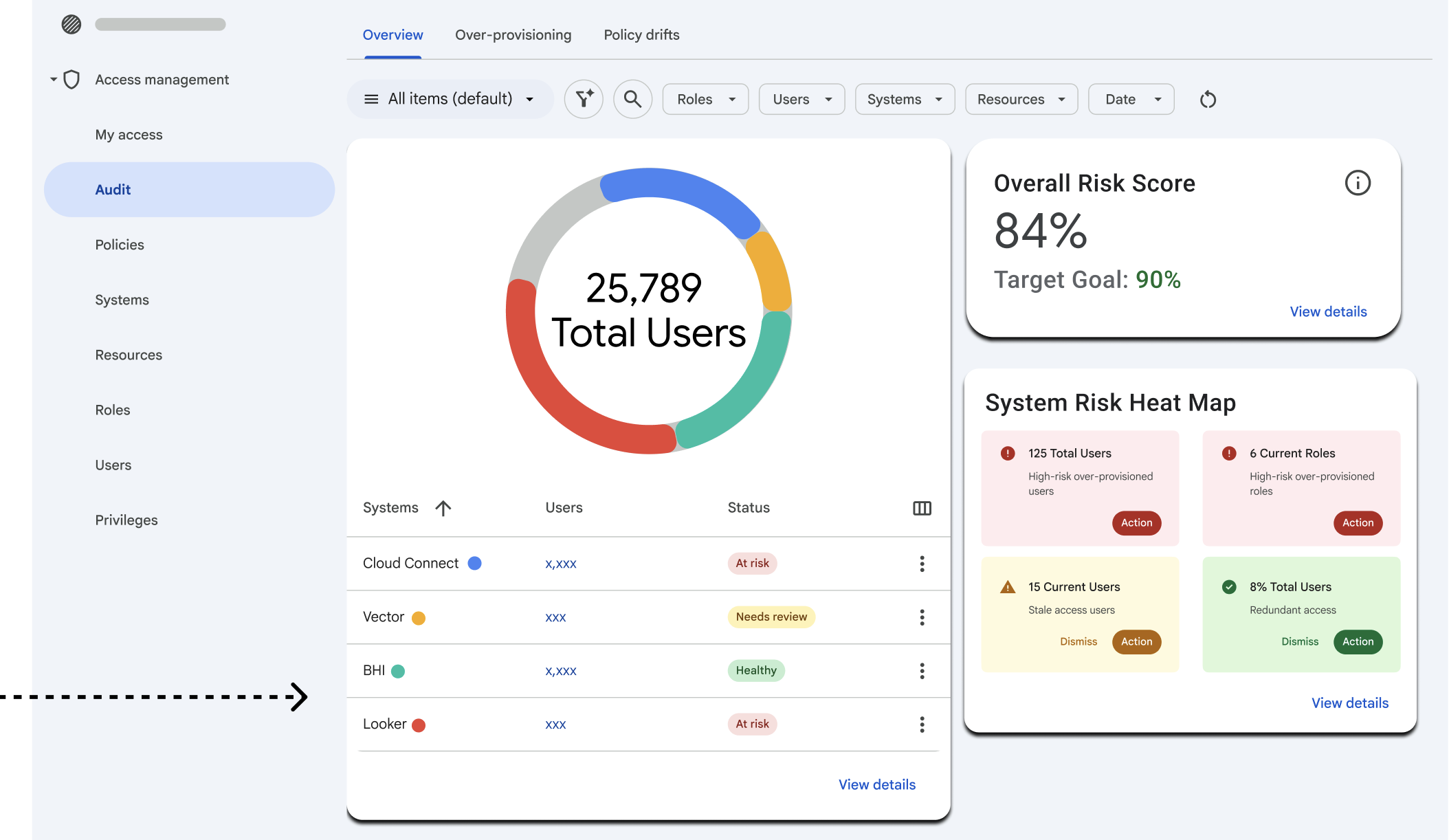1449x840 pixels.
Task: Click the blue dot next to Cloud Connect
Action: [x=474, y=564]
